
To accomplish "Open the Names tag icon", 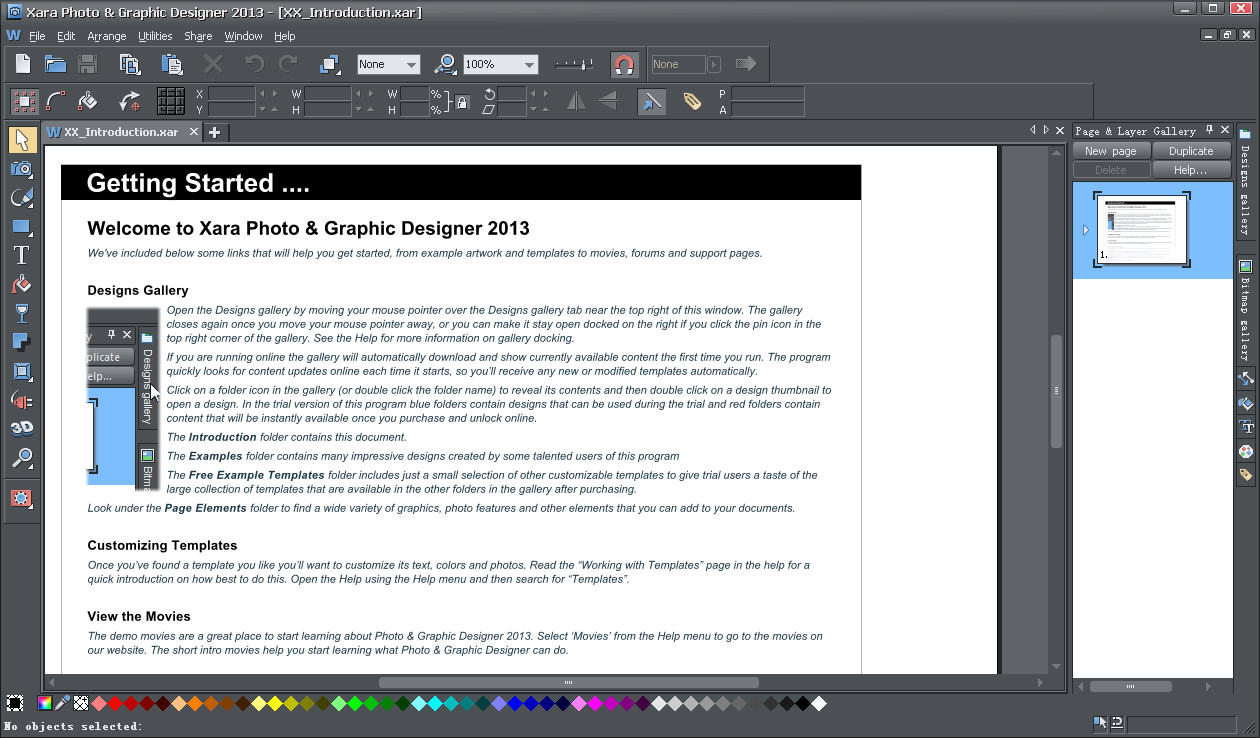I will (x=692, y=101).
